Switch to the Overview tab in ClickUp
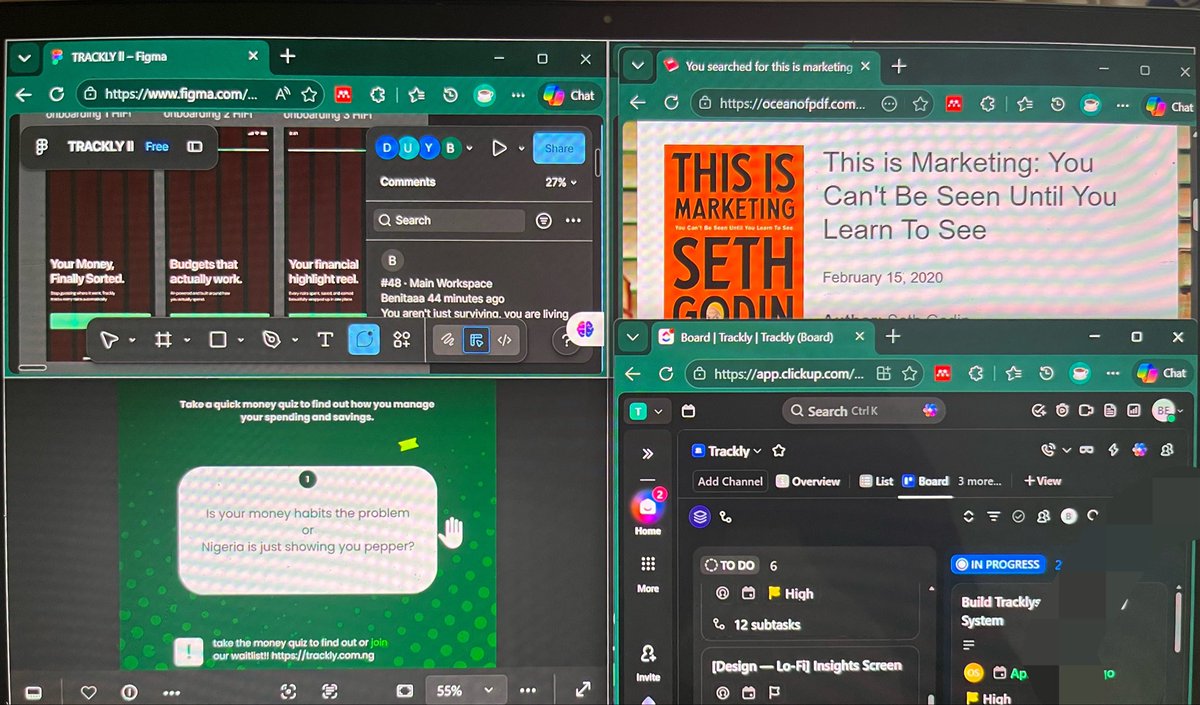 [808, 481]
